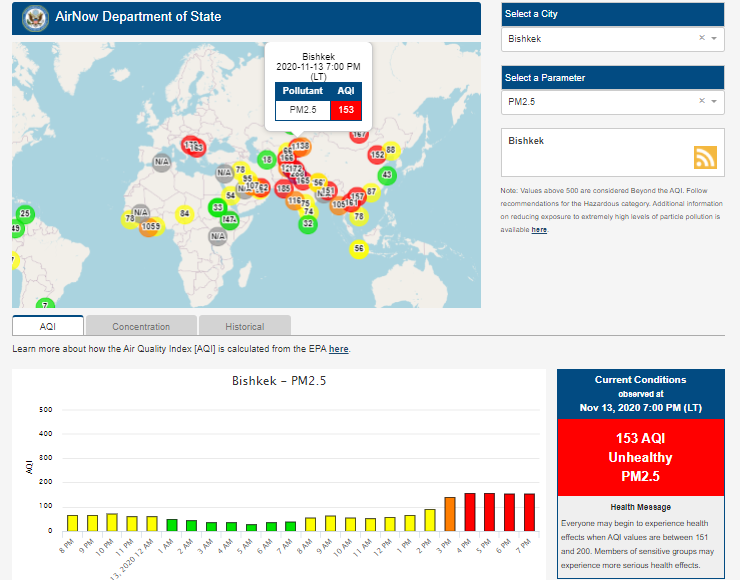This screenshot has height=580, width=740.
Task: Click the green map marker showing 18
Action: (x=266, y=159)
